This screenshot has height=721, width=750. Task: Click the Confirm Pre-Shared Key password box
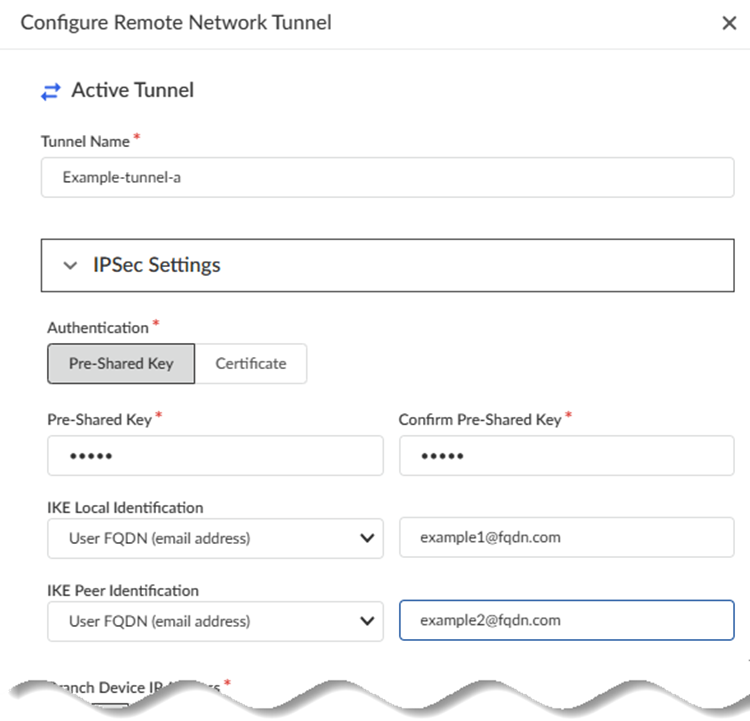[566, 456]
